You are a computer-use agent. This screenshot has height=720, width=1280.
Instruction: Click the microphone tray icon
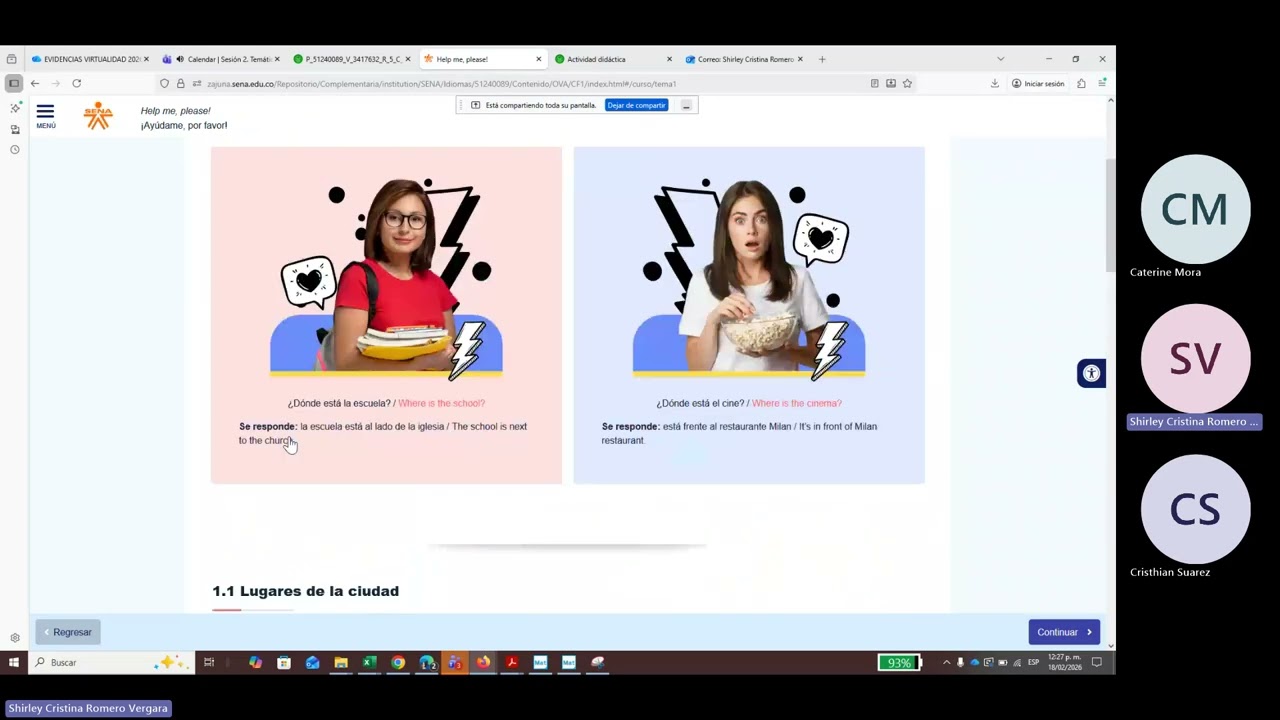pyautogui.click(x=960, y=662)
